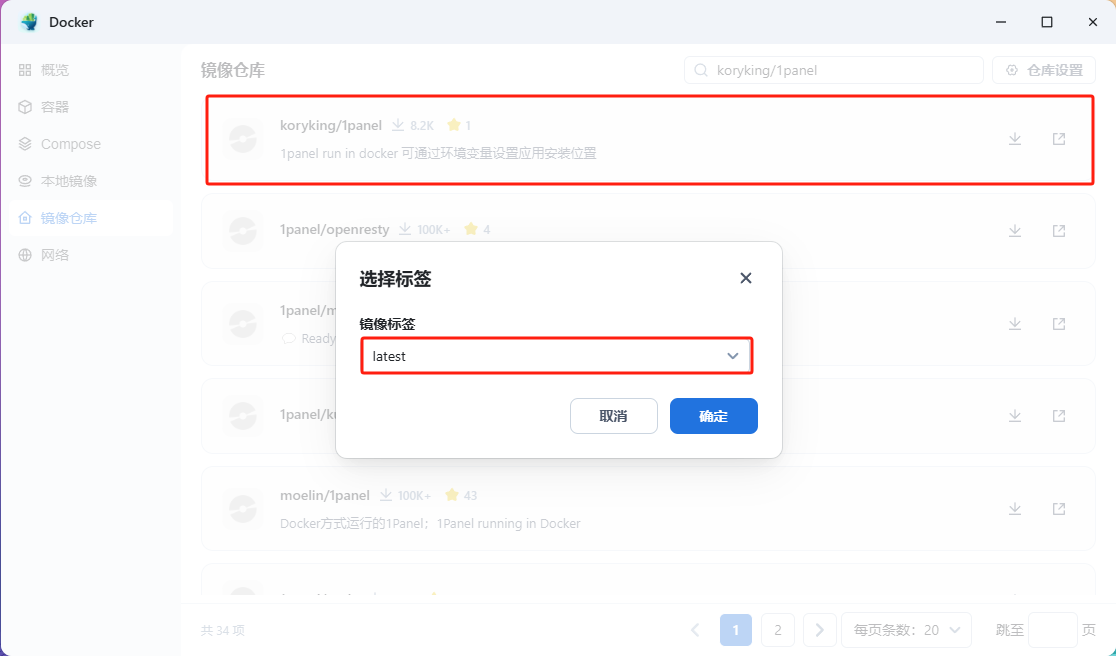1116x656 pixels.
Task: Click 取消 to cancel tag selection
Action: click(614, 416)
